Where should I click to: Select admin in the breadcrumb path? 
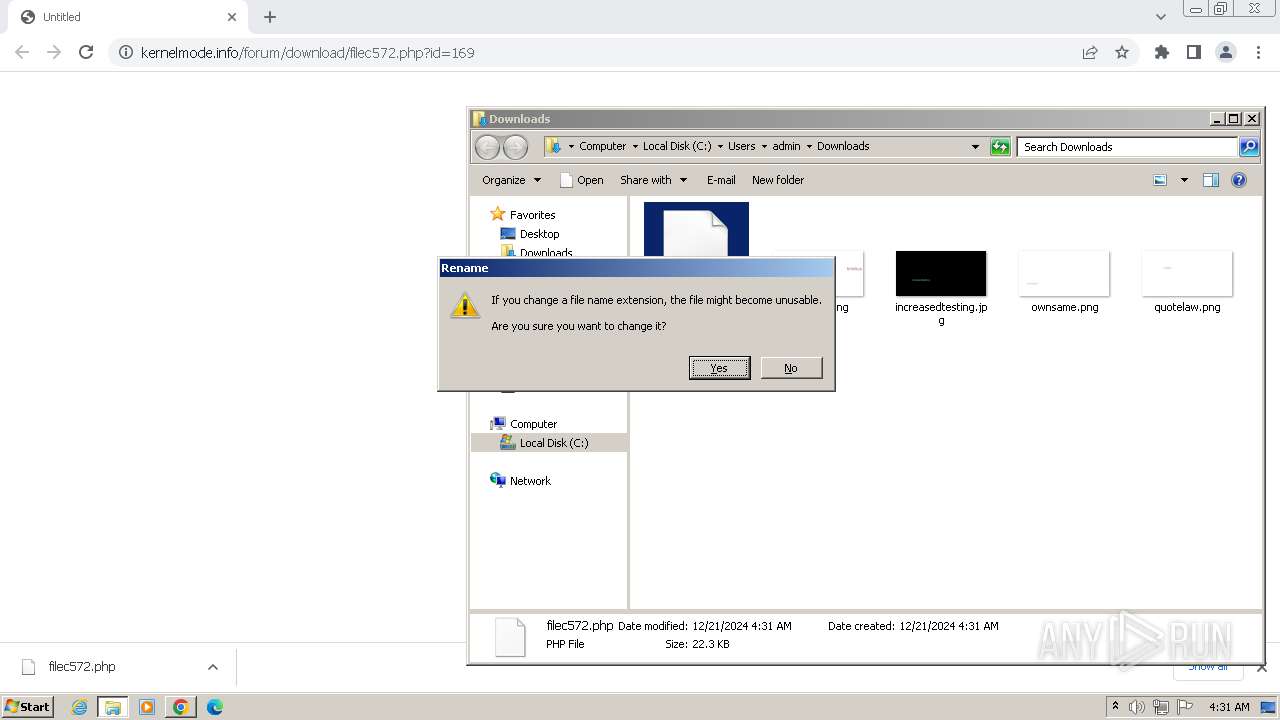[x=786, y=146]
